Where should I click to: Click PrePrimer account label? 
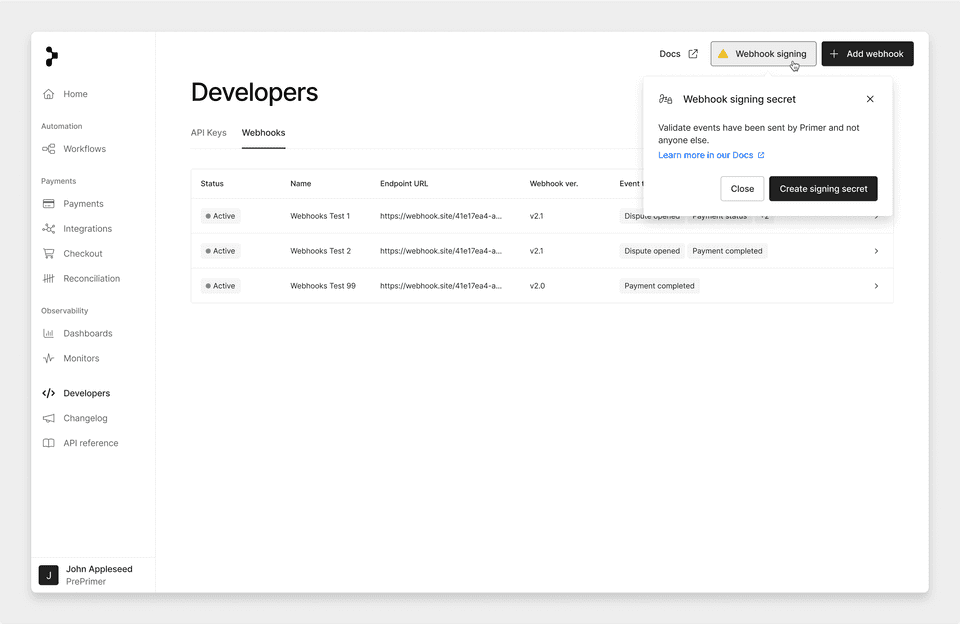(x=86, y=582)
